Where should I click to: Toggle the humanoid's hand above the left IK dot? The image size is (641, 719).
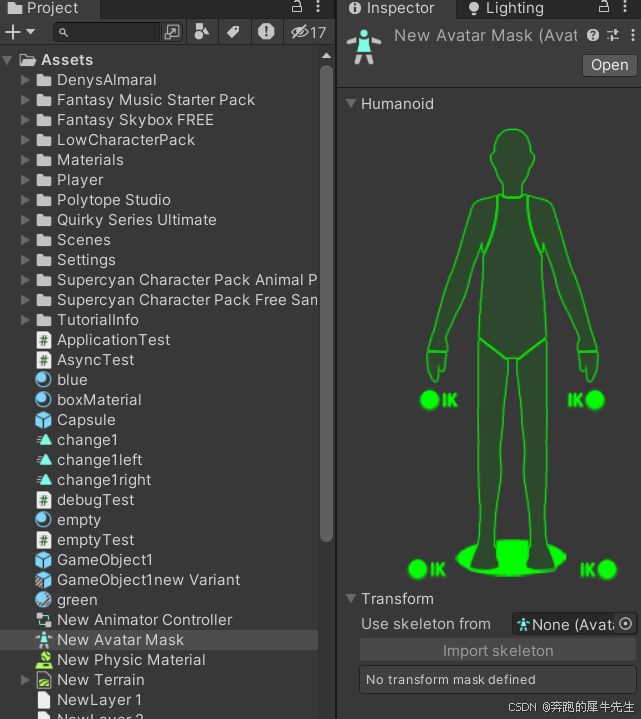pyautogui.click(x=437, y=365)
